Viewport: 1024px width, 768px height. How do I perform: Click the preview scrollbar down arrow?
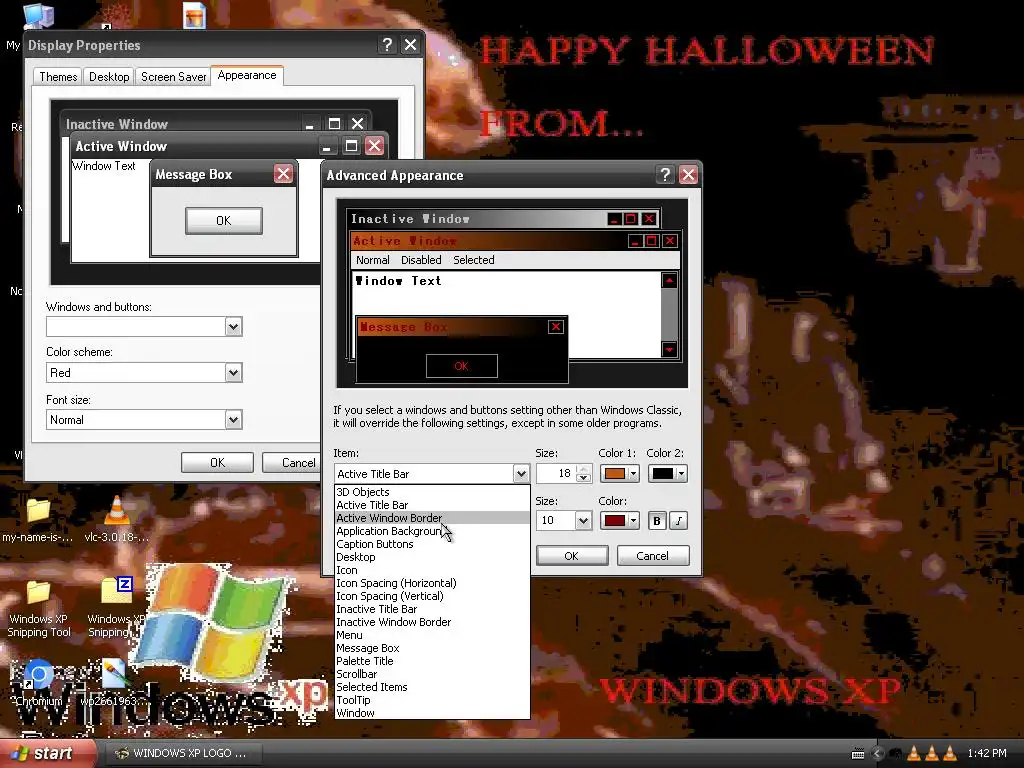click(x=669, y=349)
